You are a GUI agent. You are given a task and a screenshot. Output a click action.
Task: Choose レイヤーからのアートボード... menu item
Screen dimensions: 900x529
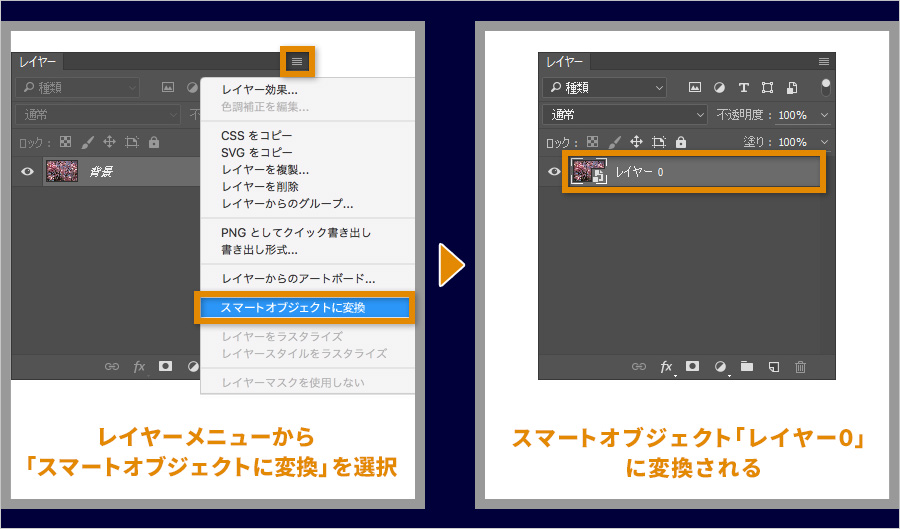(x=298, y=279)
